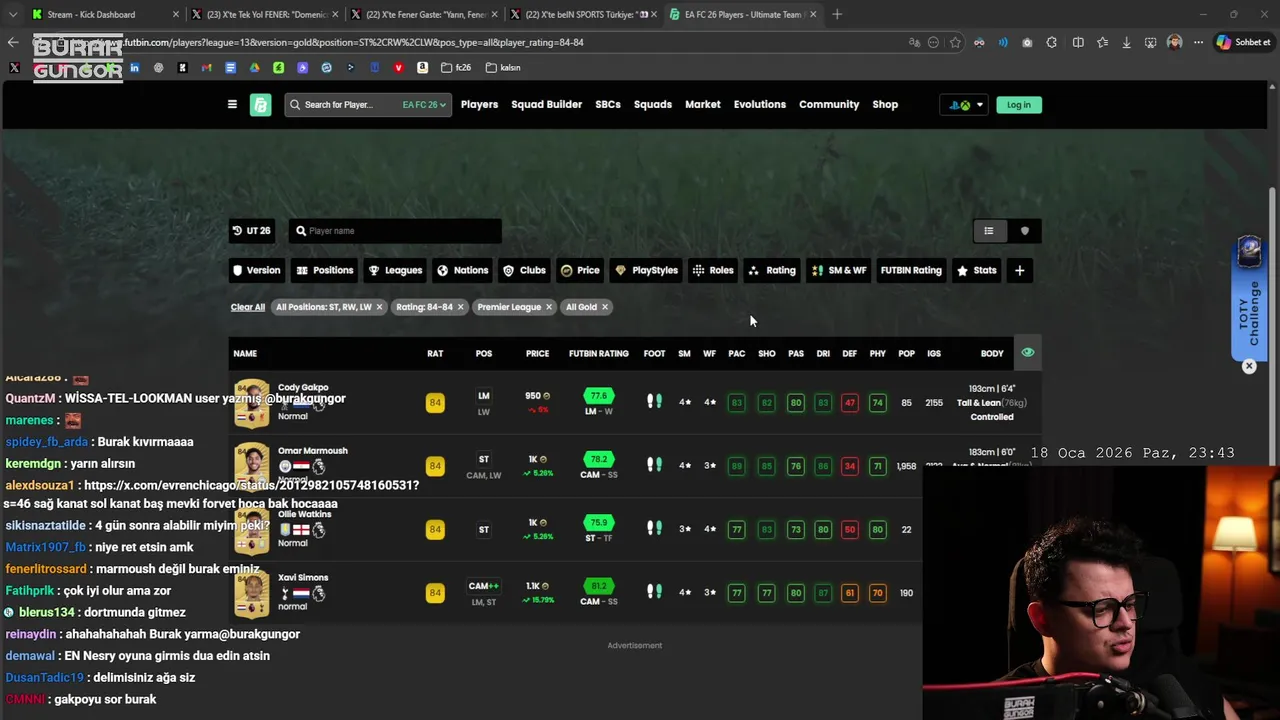This screenshot has width=1280, height=720.
Task: Remove the Rating: 84-84 filter chip
Action: 460,307
